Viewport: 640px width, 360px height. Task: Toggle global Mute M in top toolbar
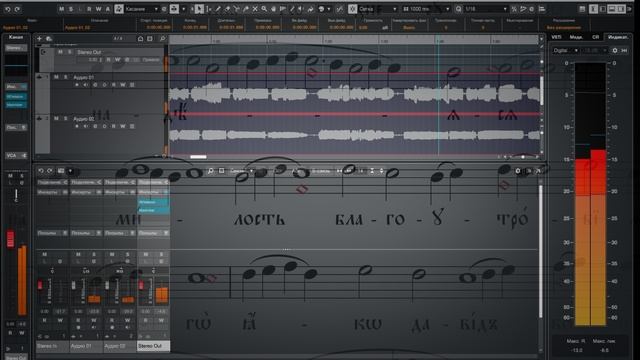click(61, 9)
